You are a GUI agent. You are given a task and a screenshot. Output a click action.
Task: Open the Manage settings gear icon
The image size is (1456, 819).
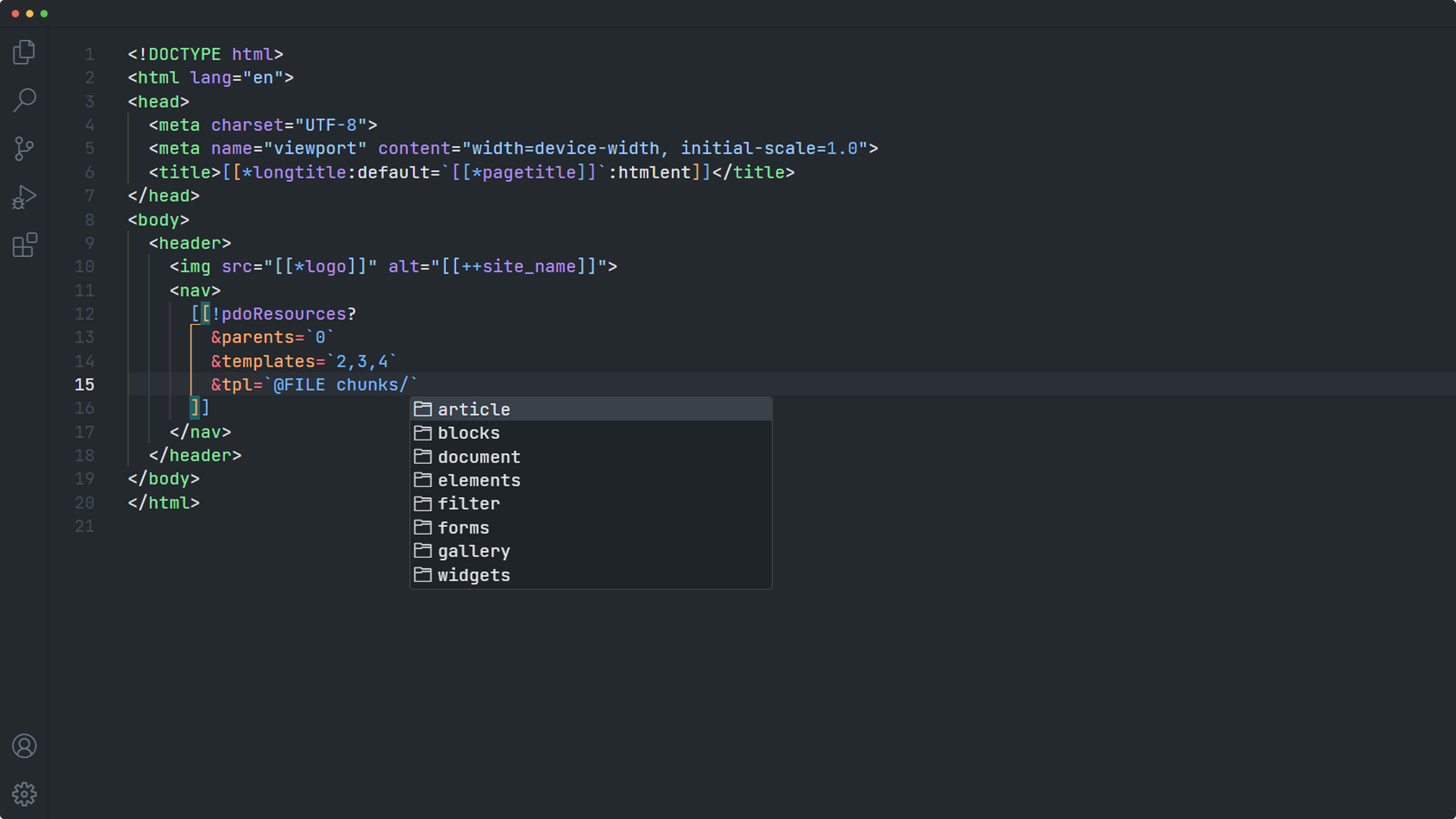click(x=24, y=794)
